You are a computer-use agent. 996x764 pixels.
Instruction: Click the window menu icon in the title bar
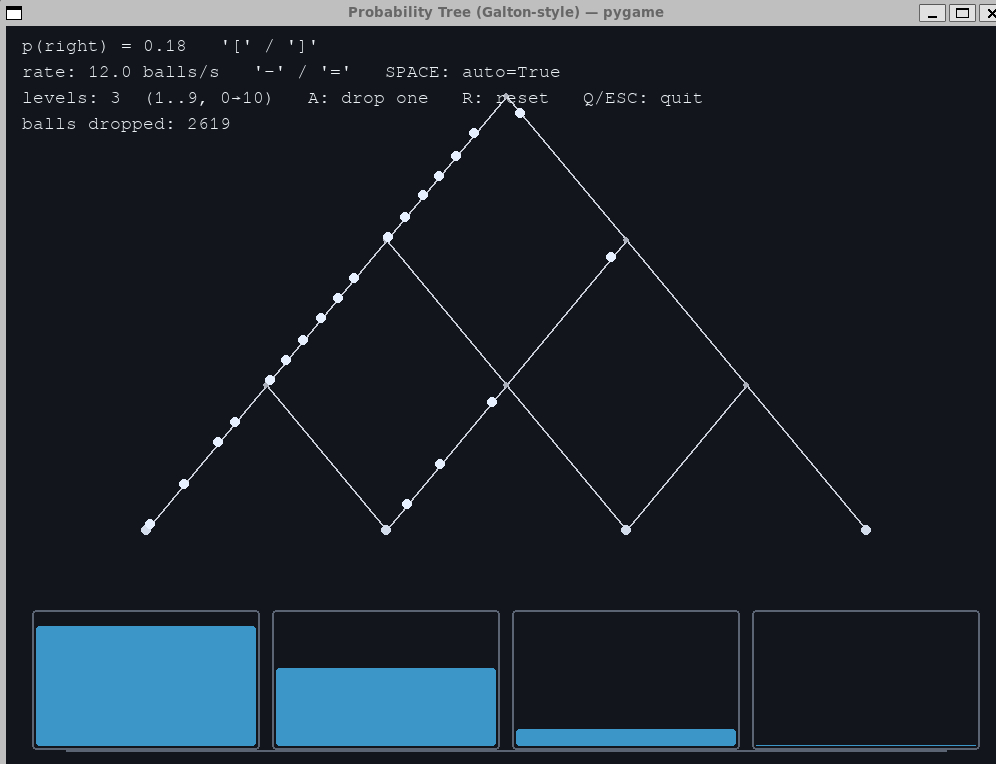tap(13, 13)
